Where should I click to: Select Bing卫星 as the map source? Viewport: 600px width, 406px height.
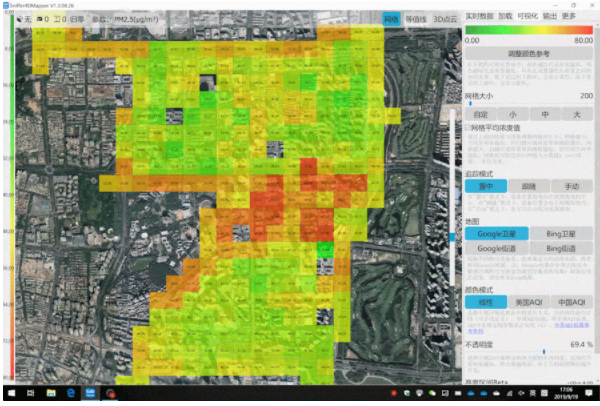562,233
